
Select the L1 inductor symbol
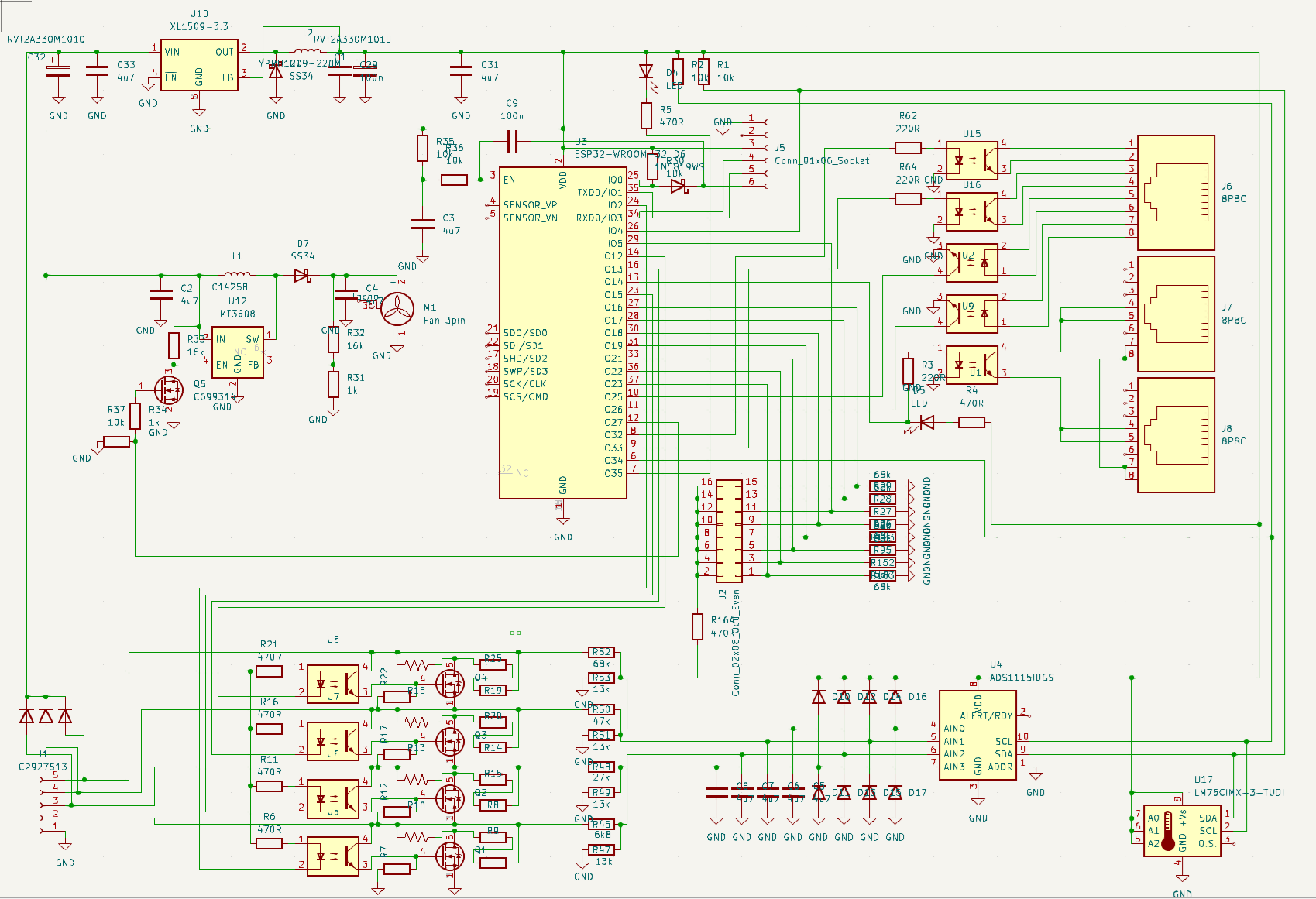(237, 273)
